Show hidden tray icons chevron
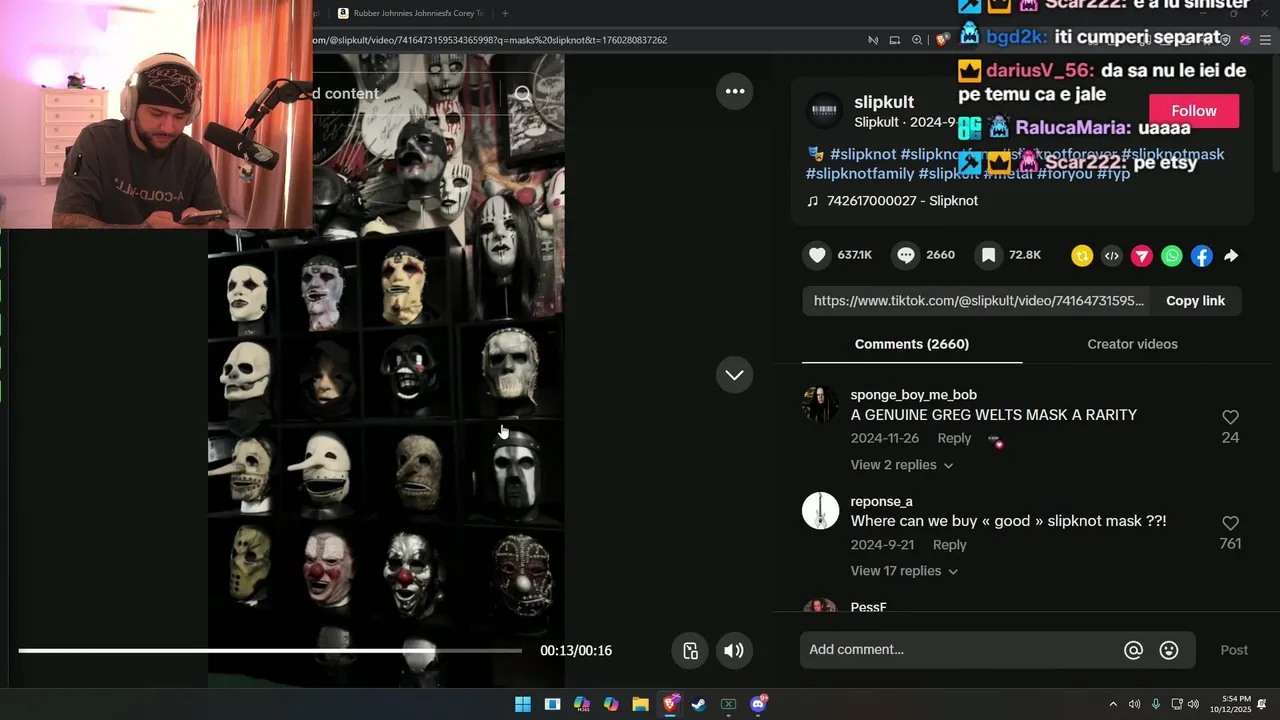This screenshot has width=1280, height=720. (1113, 704)
